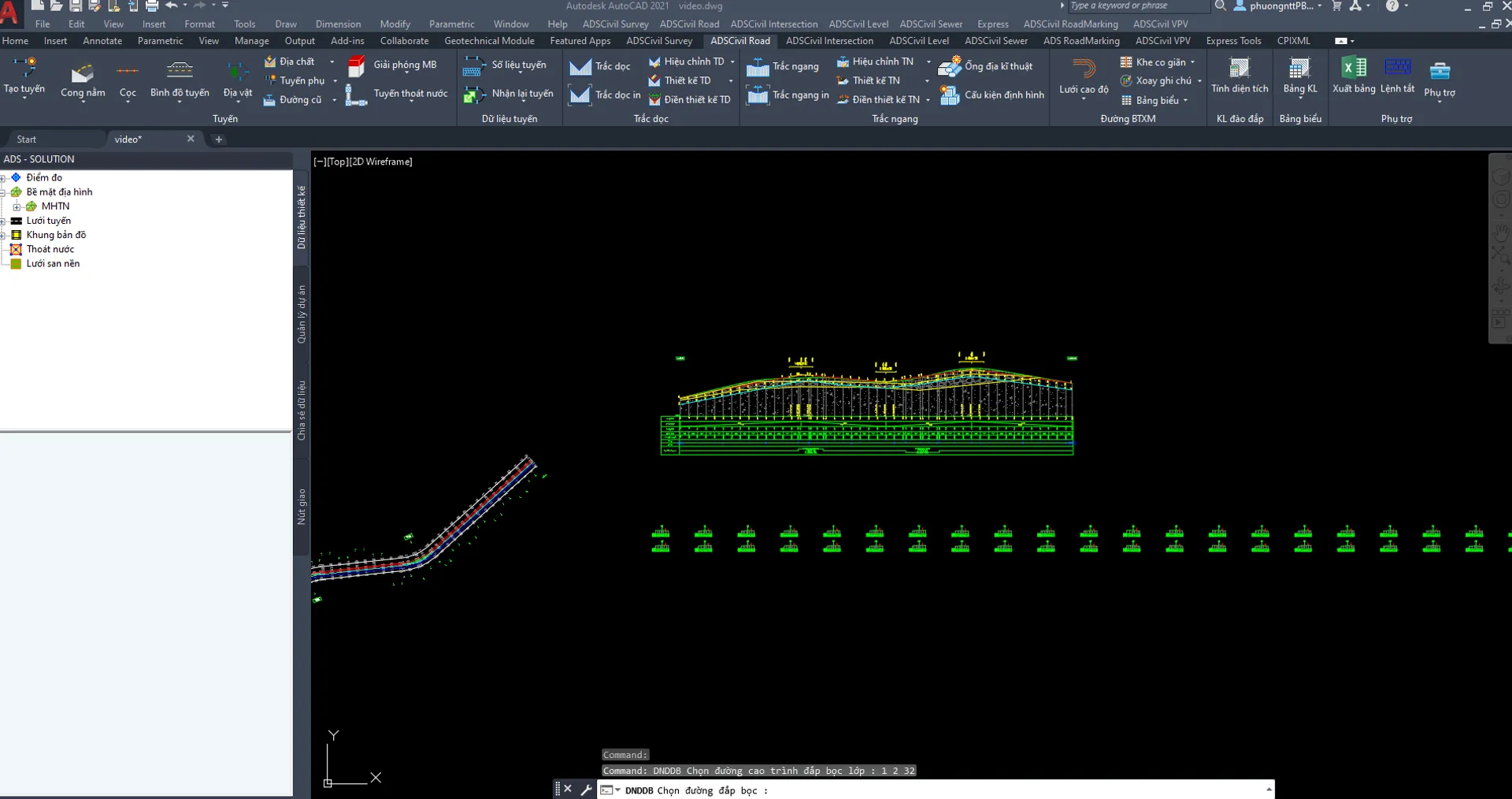Expand the Thiết kế TN dropdown arrow

927,80
